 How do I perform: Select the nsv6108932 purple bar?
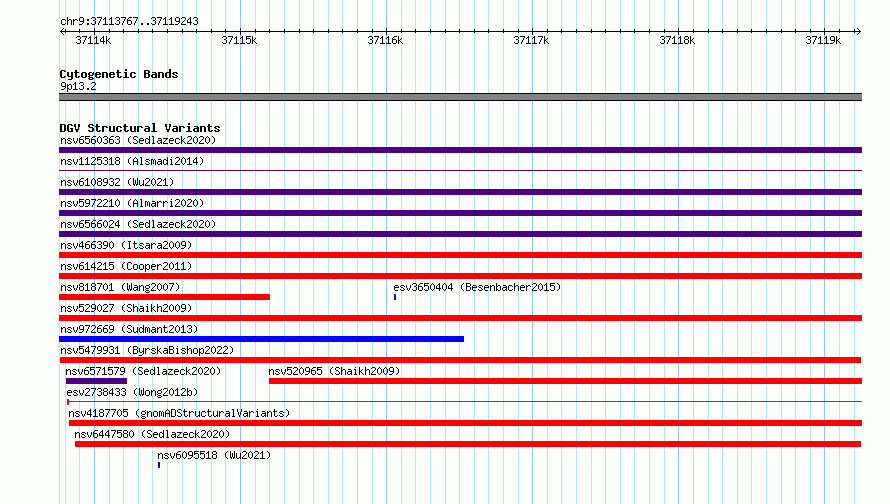pos(460,192)
